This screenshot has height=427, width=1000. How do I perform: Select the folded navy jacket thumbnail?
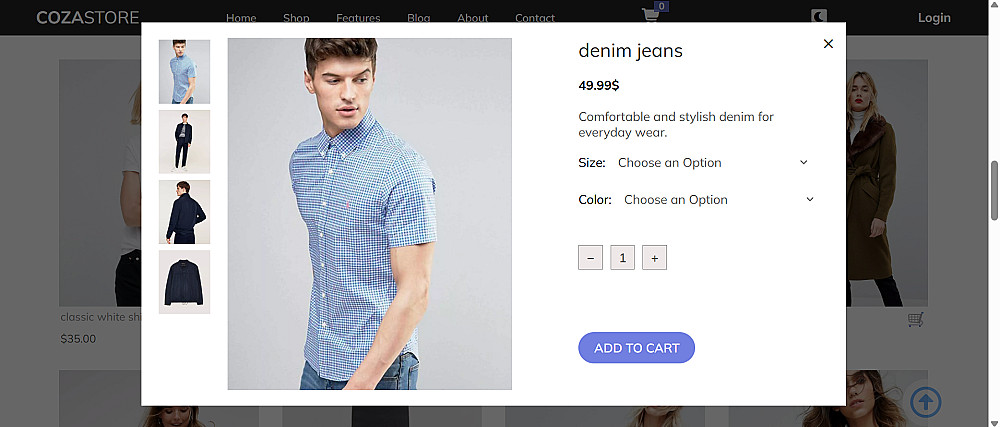coord(184,282)
